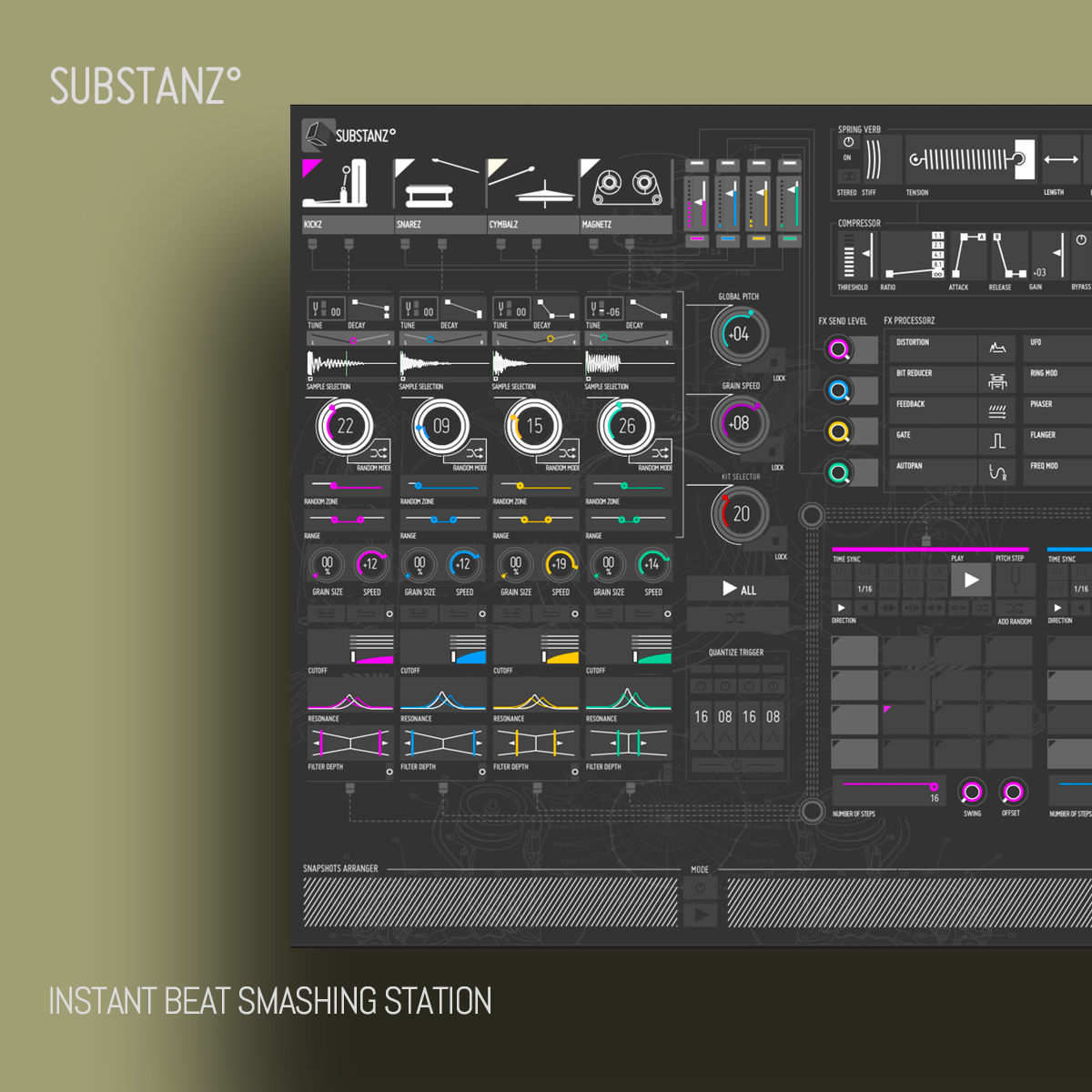Open the Snarez instrument label bar
The image size is (1092, 1092).
[x=440, y=224]
